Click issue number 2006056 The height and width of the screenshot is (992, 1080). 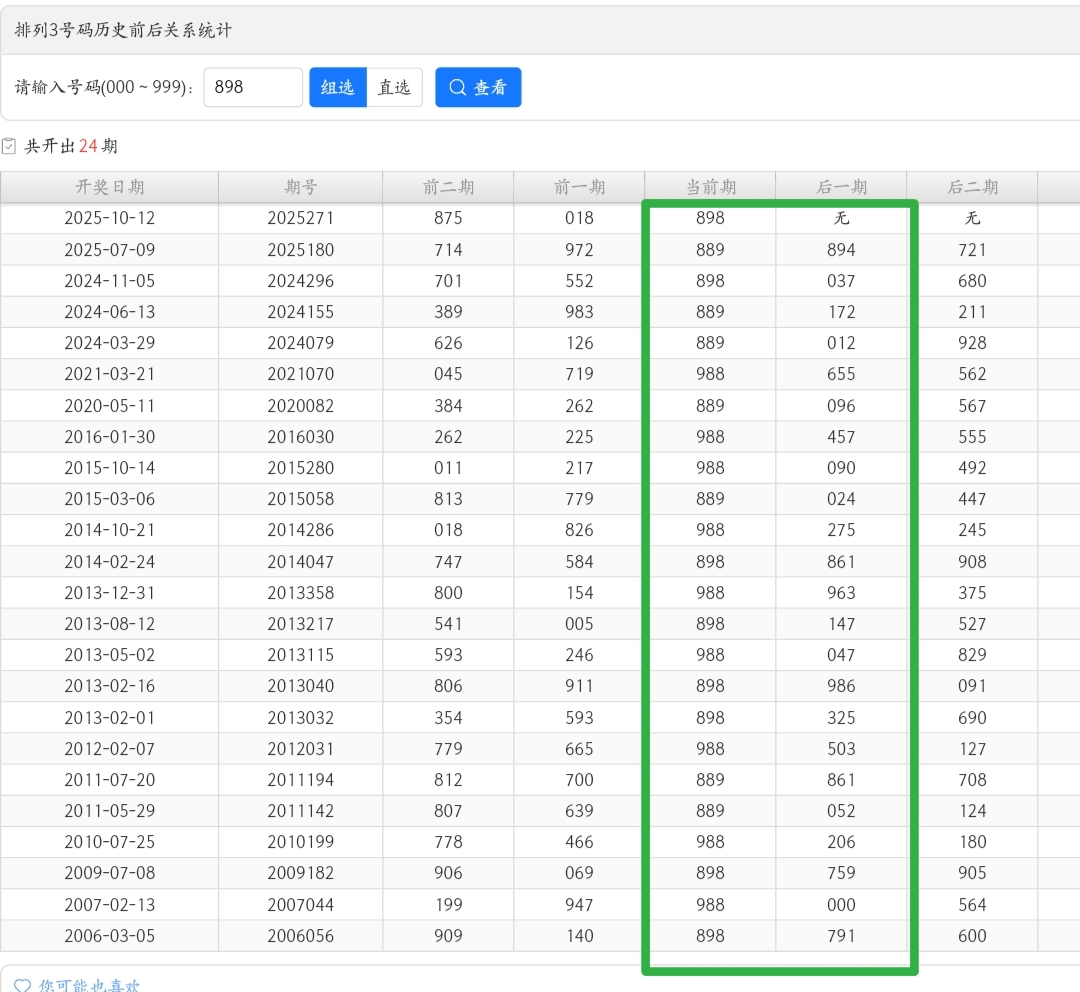(x=300, y=936)
